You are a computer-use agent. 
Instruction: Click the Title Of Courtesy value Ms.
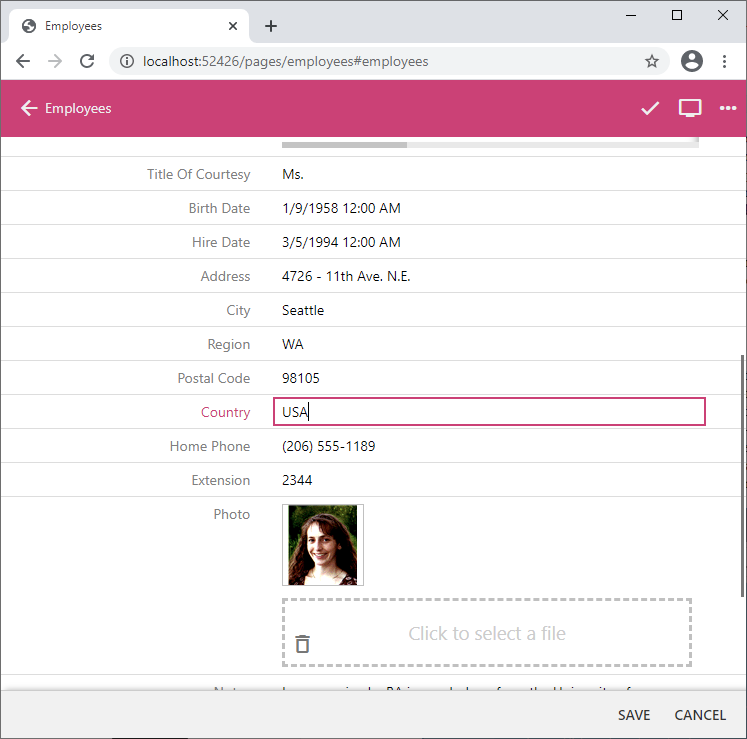(293, 174)
